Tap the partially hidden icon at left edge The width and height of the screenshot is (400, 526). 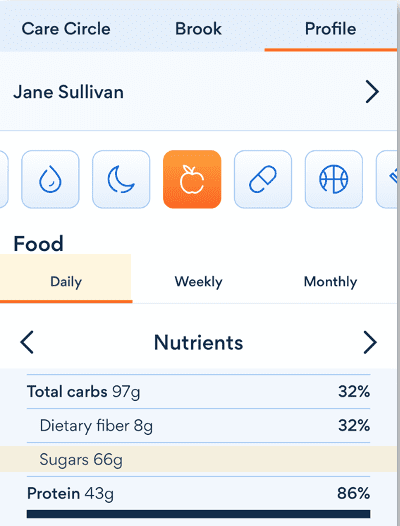point(4,179)
